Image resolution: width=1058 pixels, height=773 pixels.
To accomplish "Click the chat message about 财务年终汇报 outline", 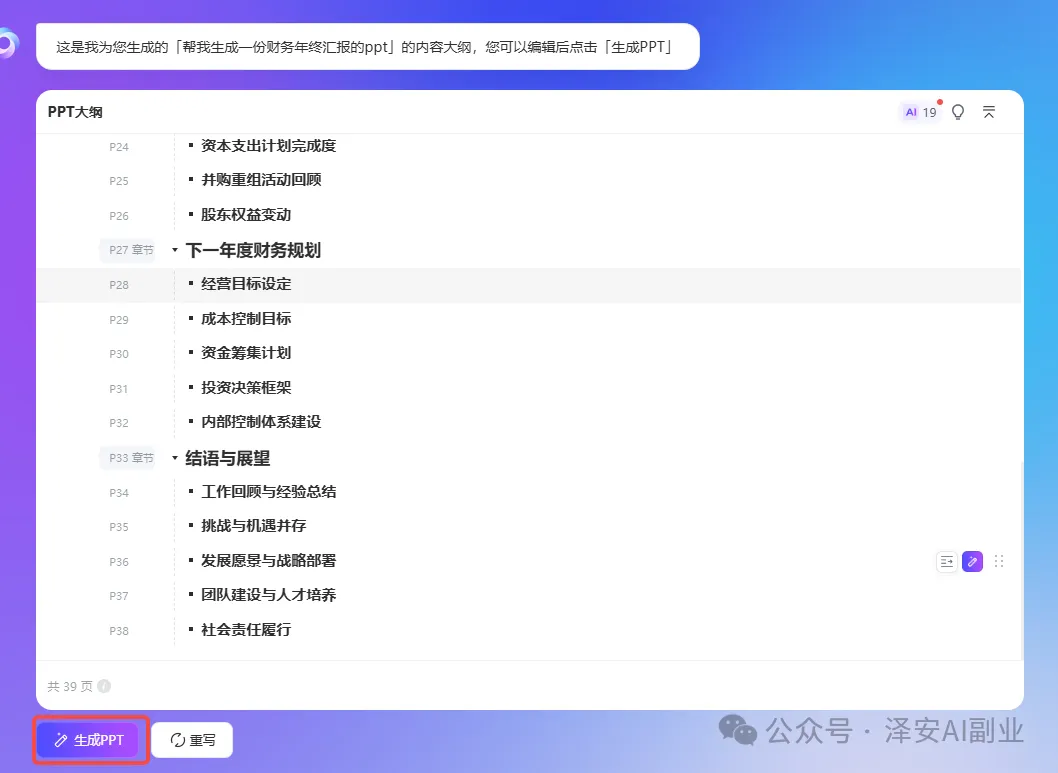I will (x=368, y=47).
